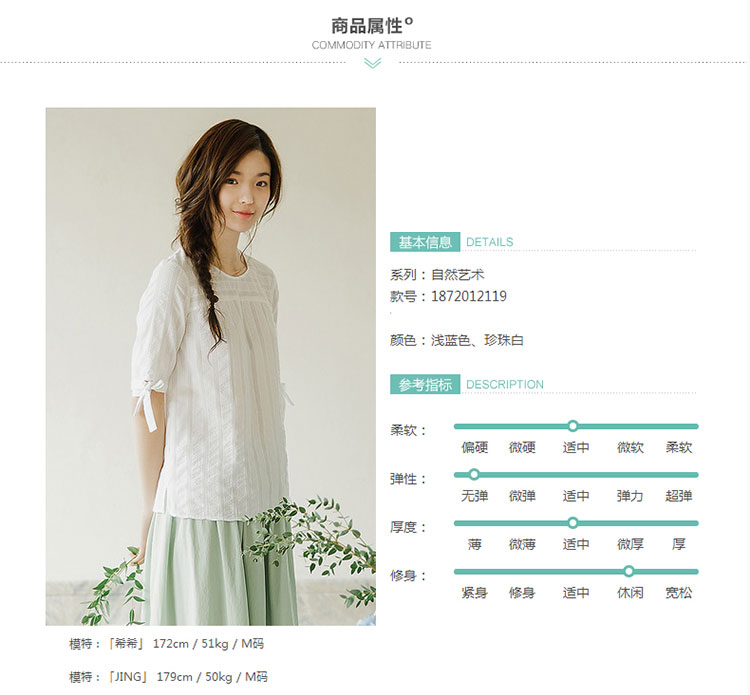The image size is (750, 695).
Task: Click the DESCRIPTION heading text
Action: pos(505,385)
